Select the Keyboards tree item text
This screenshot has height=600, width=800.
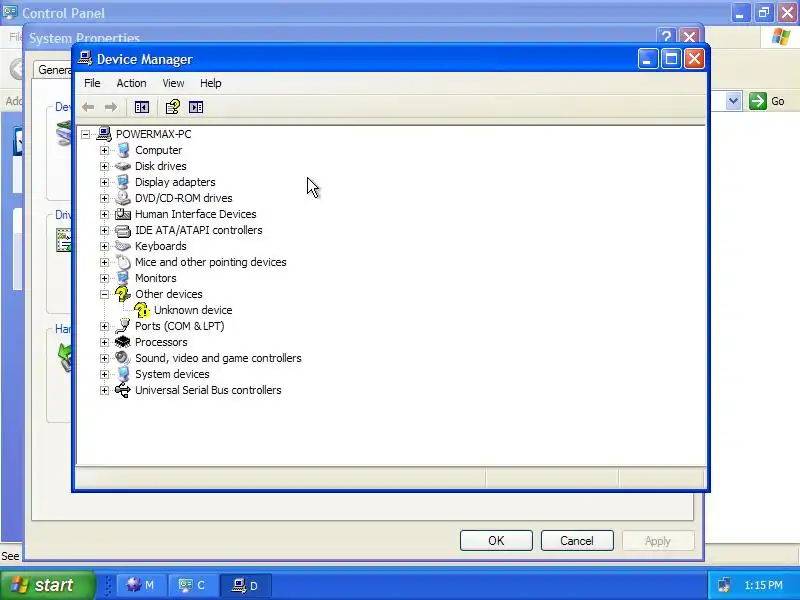pos(161,246)
